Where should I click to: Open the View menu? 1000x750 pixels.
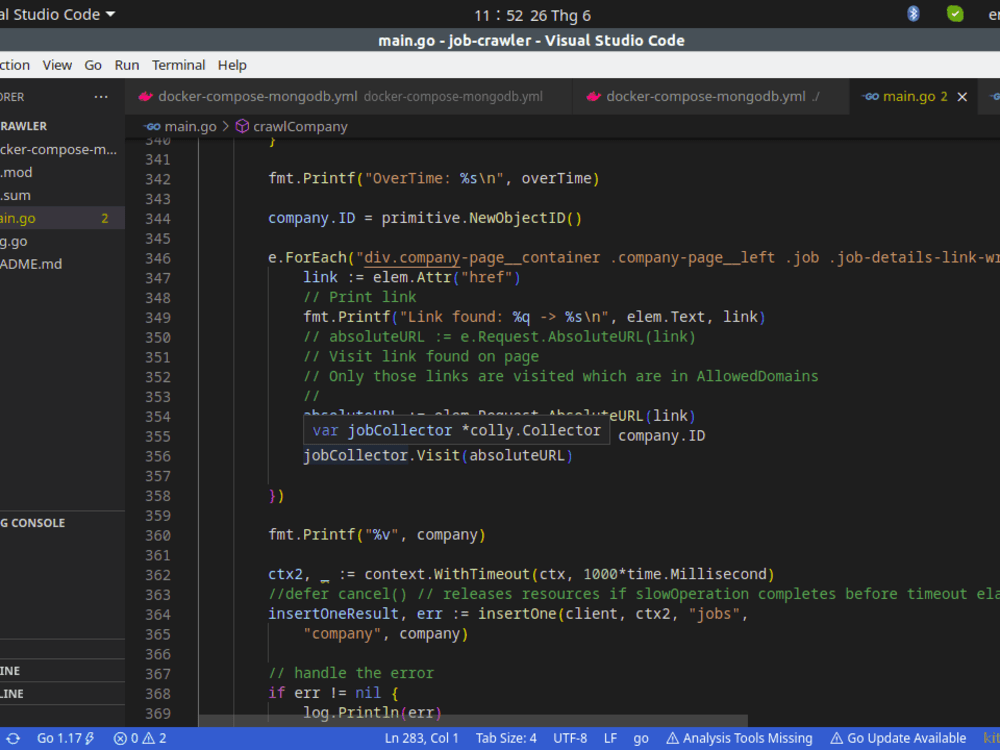[x=57, y=65]
